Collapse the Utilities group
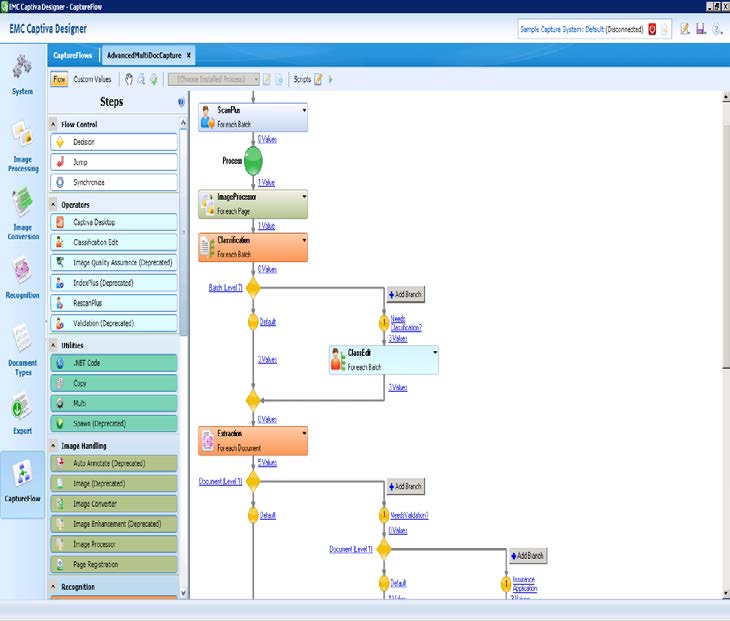The height and width of the screenshot is (621, 730). [53, 345]
